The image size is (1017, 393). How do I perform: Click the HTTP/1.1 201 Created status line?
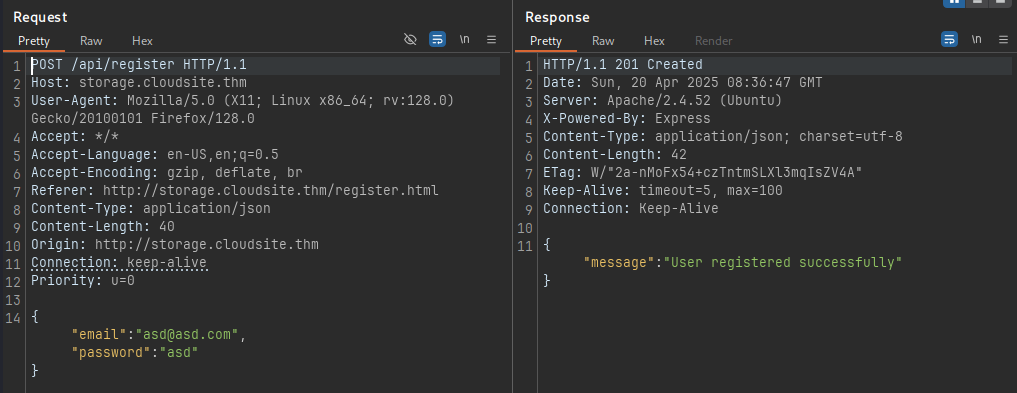(623, 65)
